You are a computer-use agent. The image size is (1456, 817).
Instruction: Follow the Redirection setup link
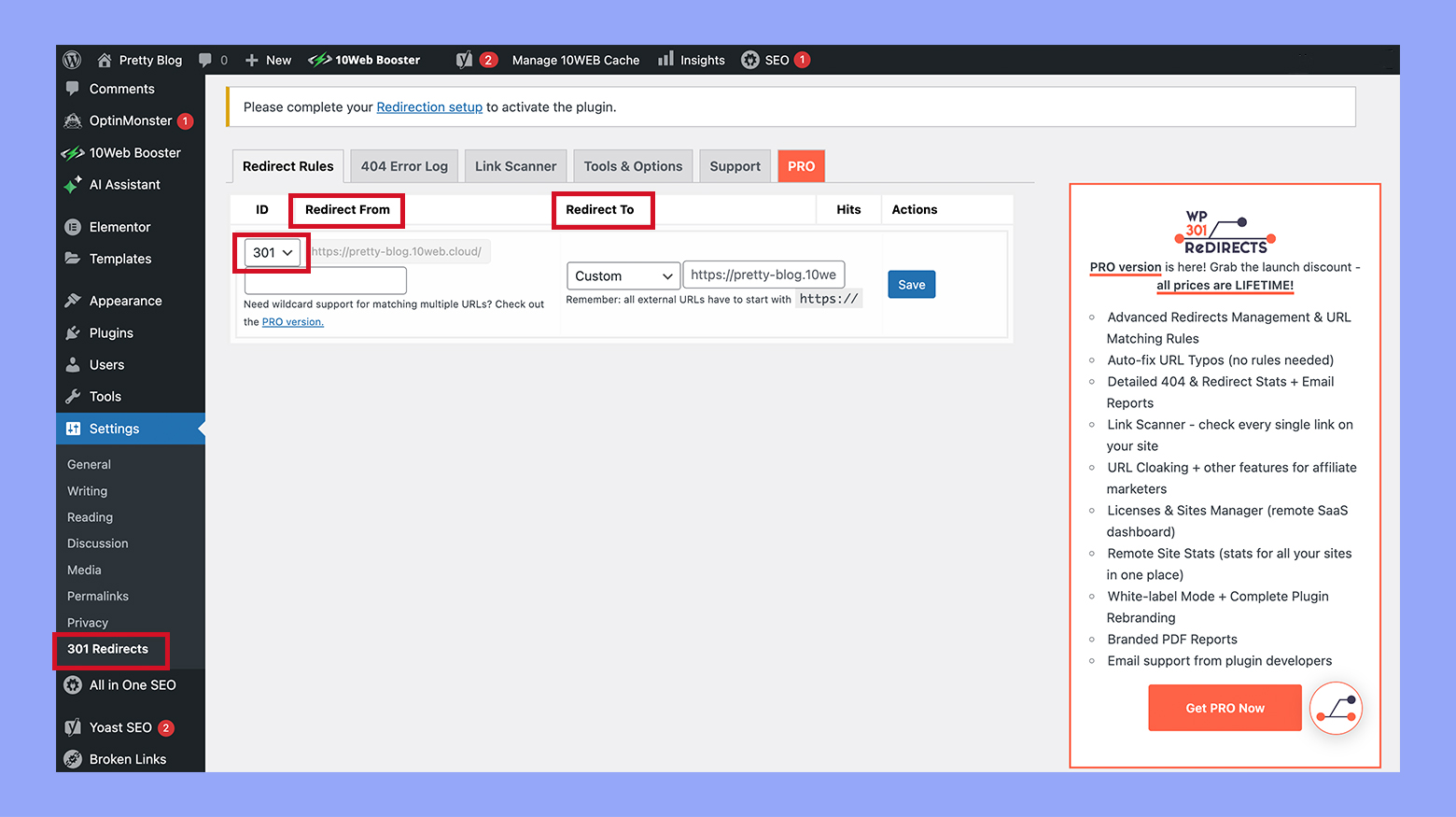pos(429,107)
